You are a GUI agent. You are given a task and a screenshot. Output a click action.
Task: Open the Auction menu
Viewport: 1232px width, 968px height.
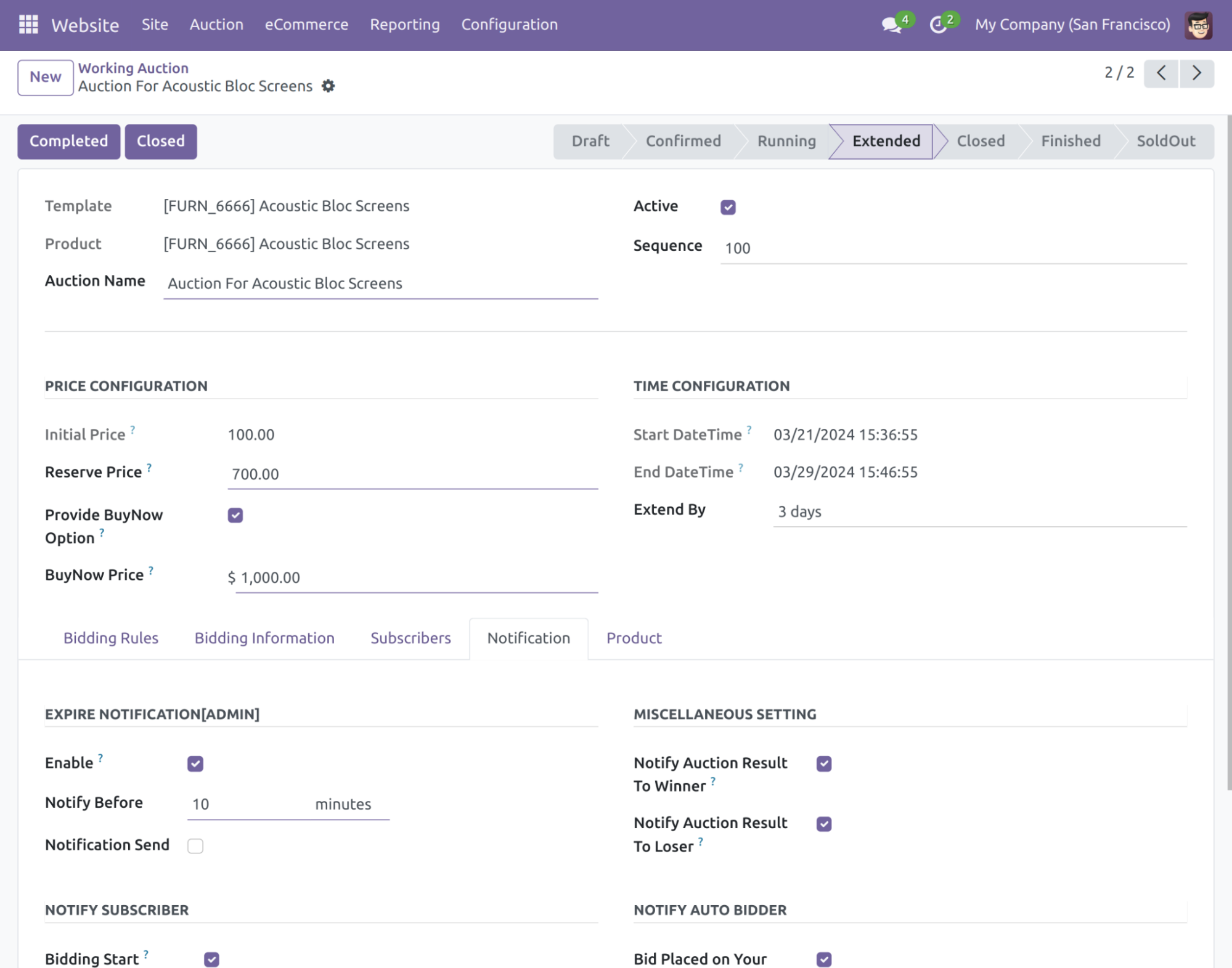(x=216, y=25)
